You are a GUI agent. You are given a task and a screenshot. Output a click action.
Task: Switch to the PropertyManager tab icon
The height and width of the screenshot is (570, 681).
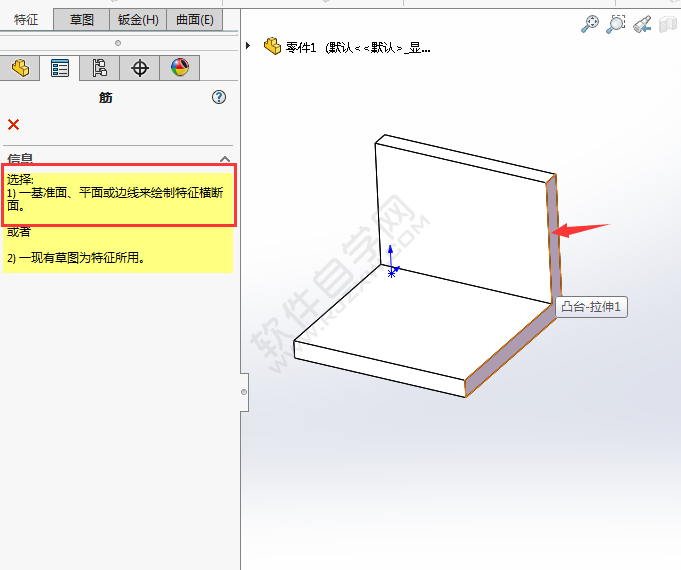point(60,68)
